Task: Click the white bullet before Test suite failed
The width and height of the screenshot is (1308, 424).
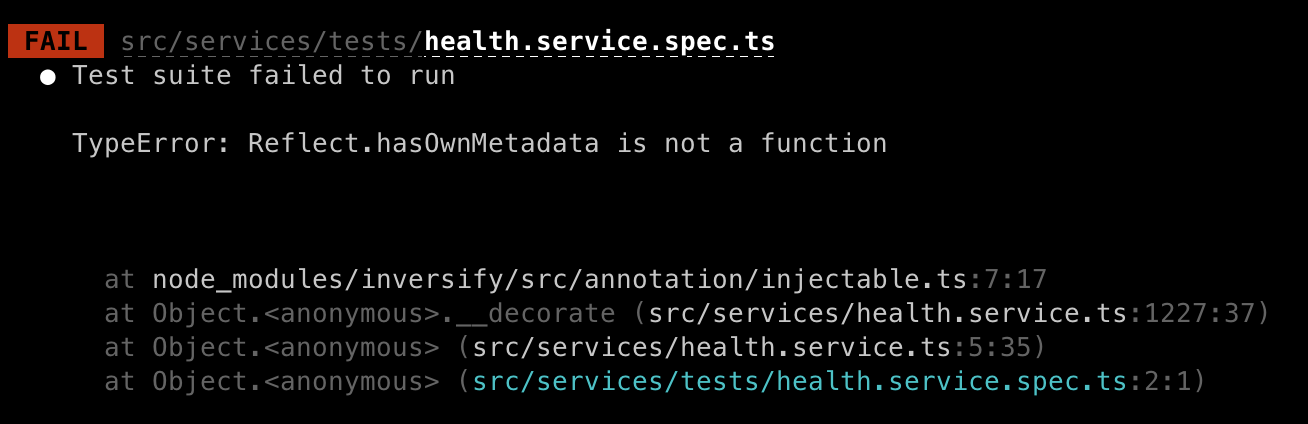Action: click(x=47, y=77)
